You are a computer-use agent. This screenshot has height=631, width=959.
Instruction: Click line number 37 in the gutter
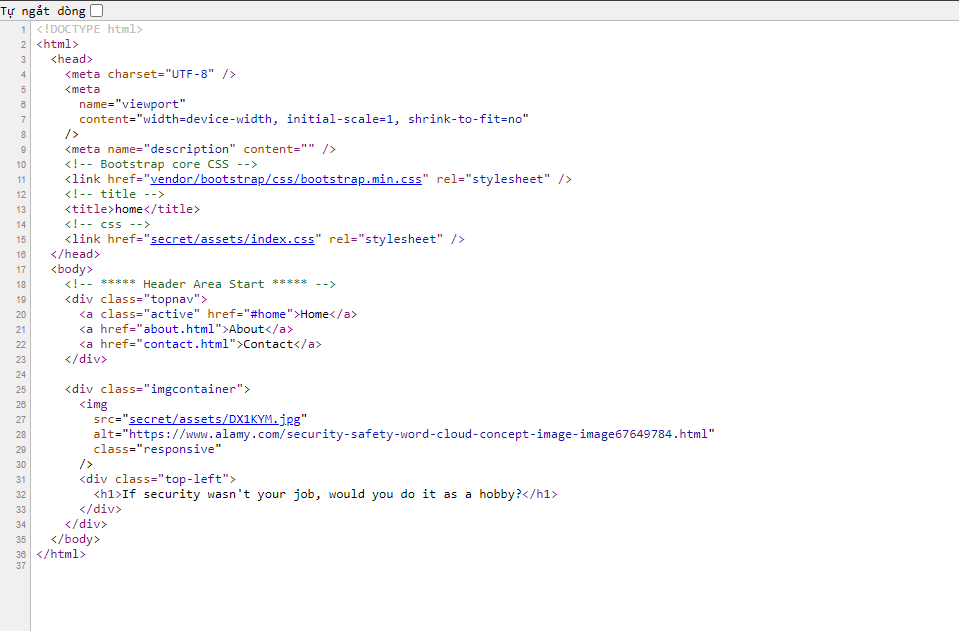coord(22,569)
